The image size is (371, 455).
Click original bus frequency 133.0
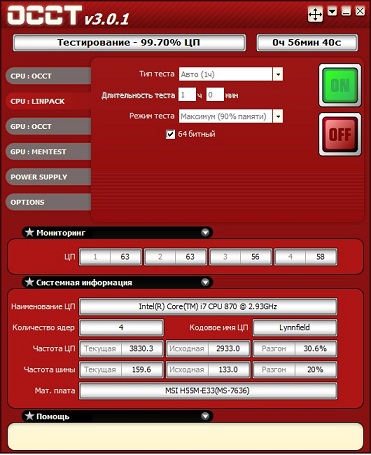[x=228, y=370]
